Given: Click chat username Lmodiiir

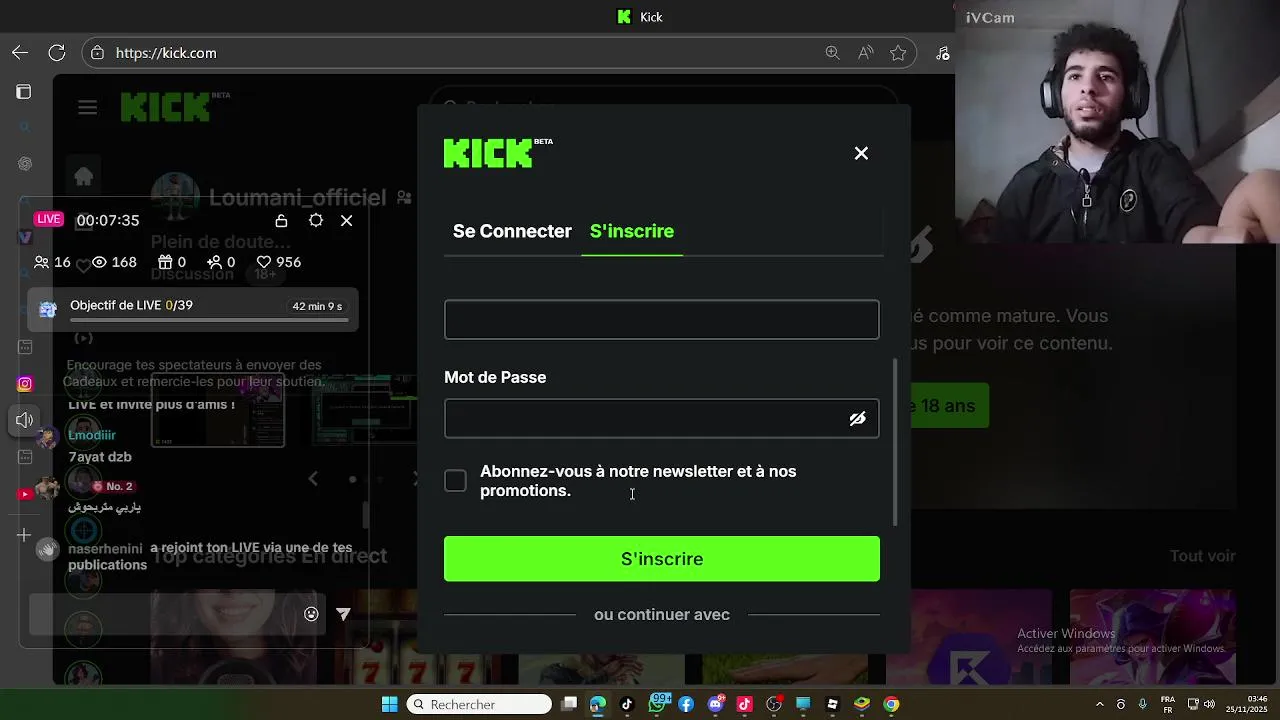Looking at the screenshot, I should (x=92, y=435).
